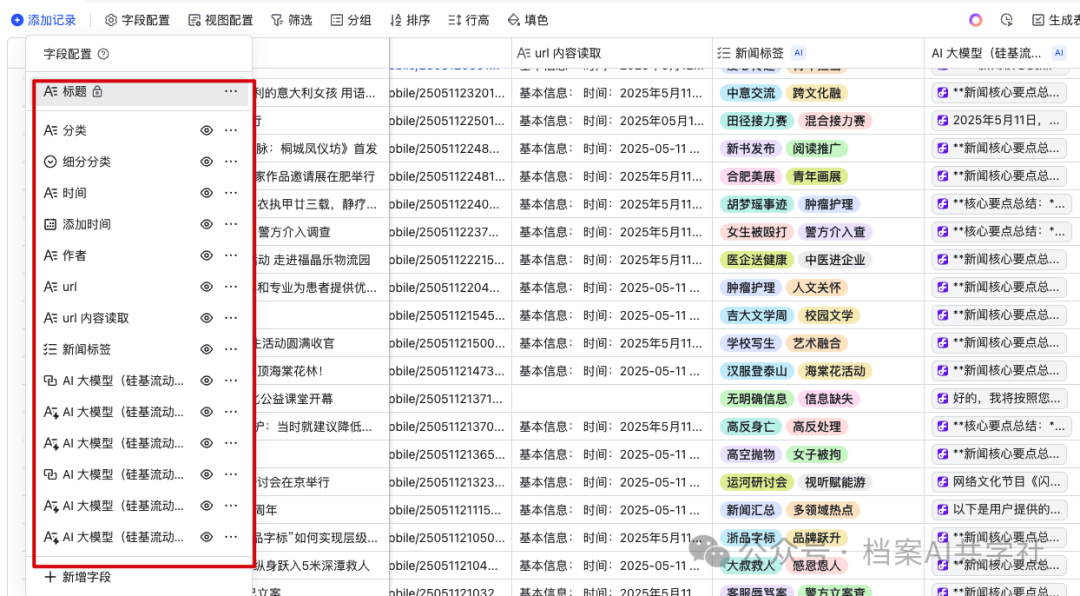1080x596 pixels.
Task: Click 字段配置 in the top toolbar
Action: 137,20
